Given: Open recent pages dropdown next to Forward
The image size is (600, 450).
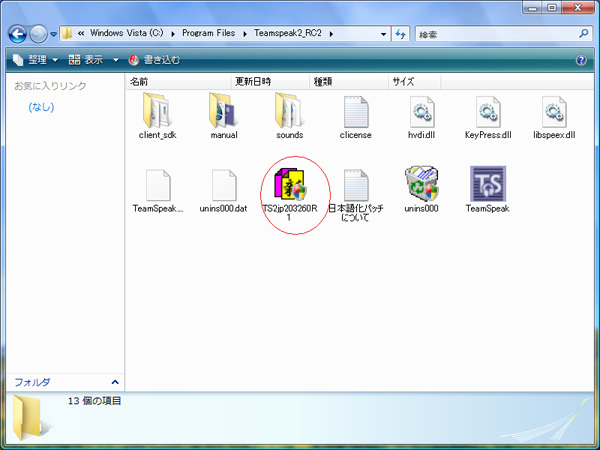Looking at the screenshot, I should 54,34.
